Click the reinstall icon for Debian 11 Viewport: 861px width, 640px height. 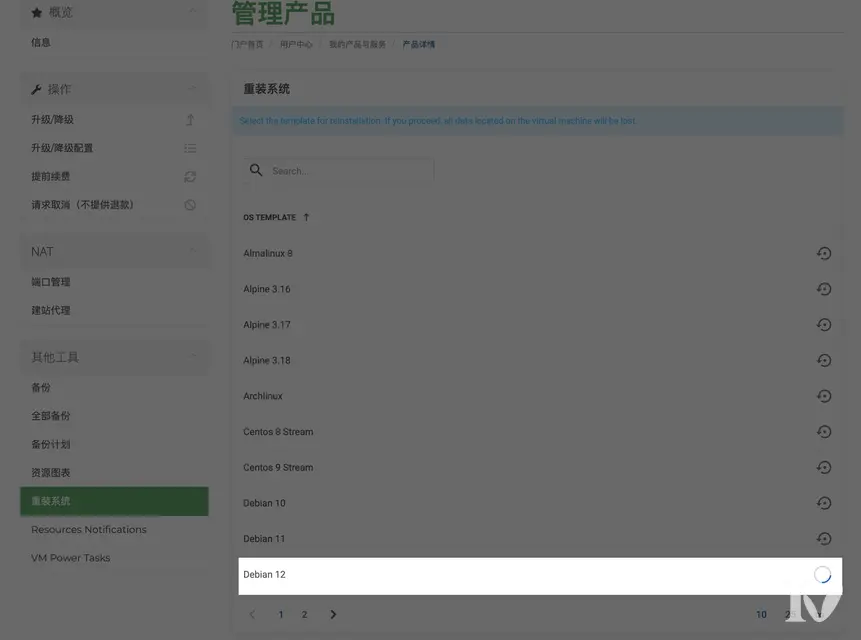click(x=824, y=538)
